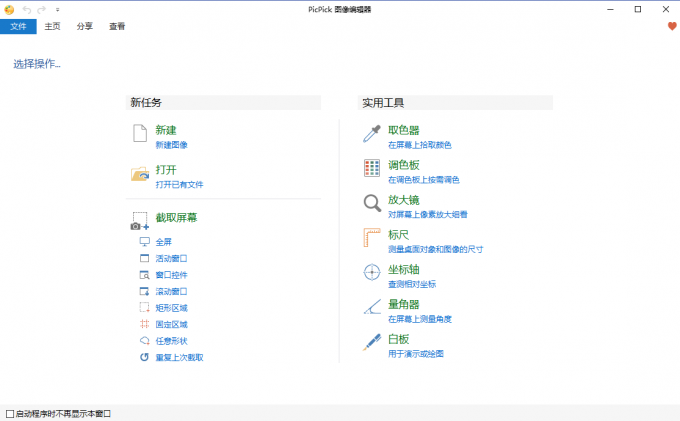The image size is (680, 421).
Task: Switch to the 主页 tab
Action: click(x=52, y=26)
